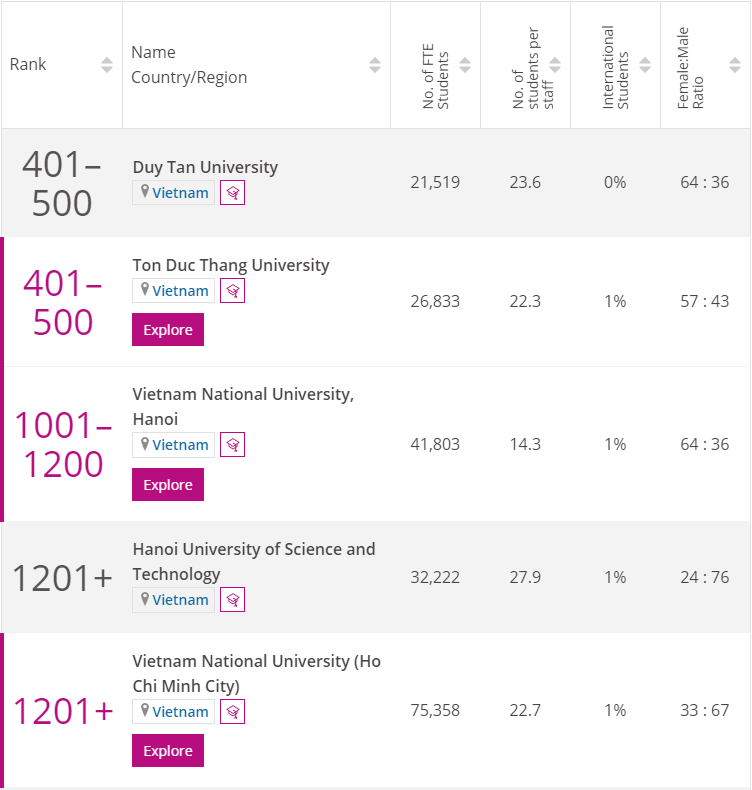This screenshot has width=752, height=790.
Task: Explore Vietnam National University, Hanoi
Action: tap(168, 485)
